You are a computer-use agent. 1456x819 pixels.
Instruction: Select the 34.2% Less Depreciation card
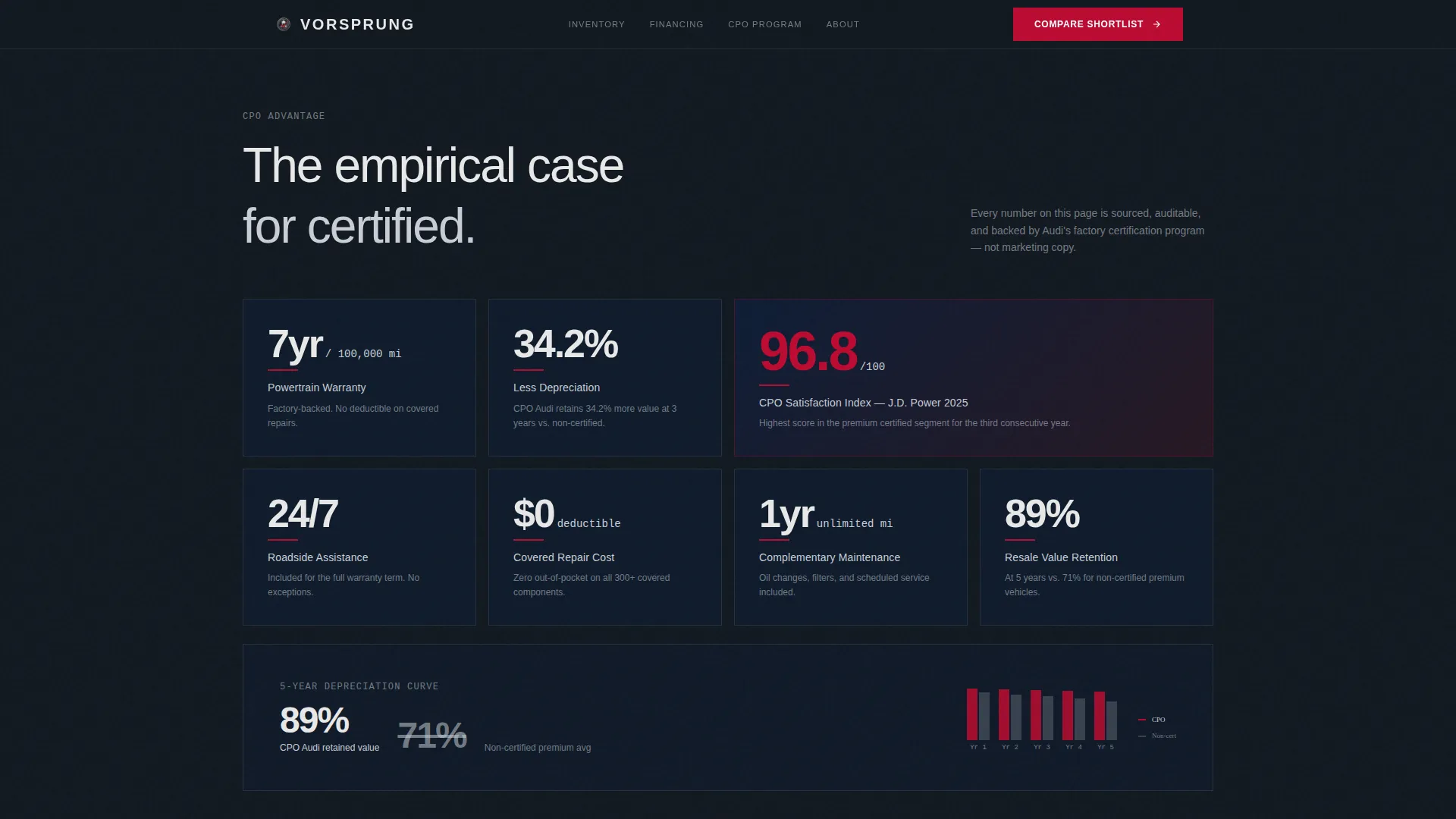(x=605, y=378)
